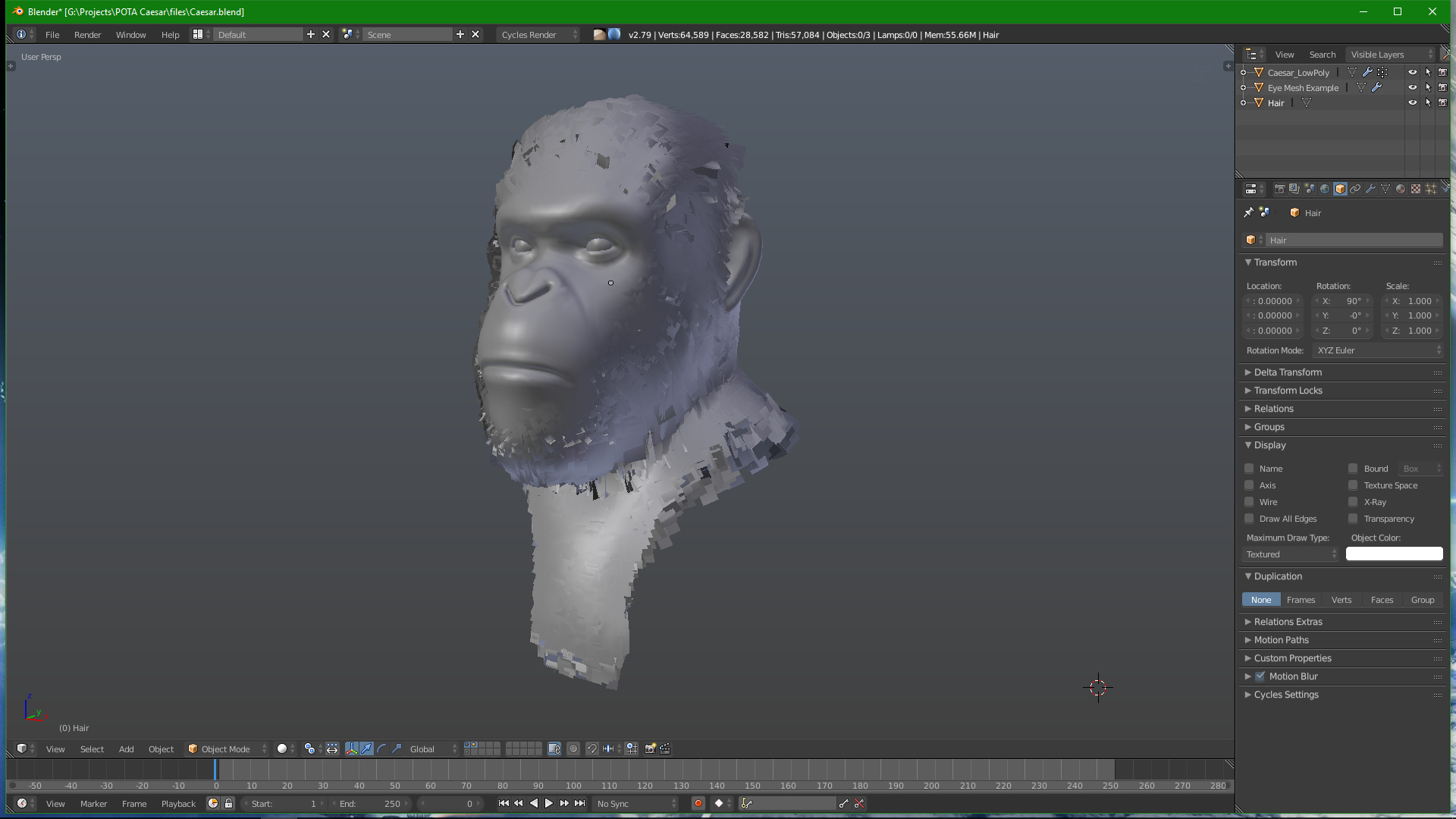Open the Cycles Render engine dropdown

tap(538, 35)
